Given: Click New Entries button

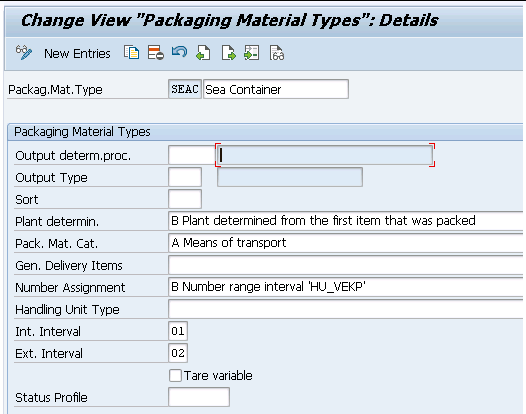Looking at the screenshot, I should point(77,54).
